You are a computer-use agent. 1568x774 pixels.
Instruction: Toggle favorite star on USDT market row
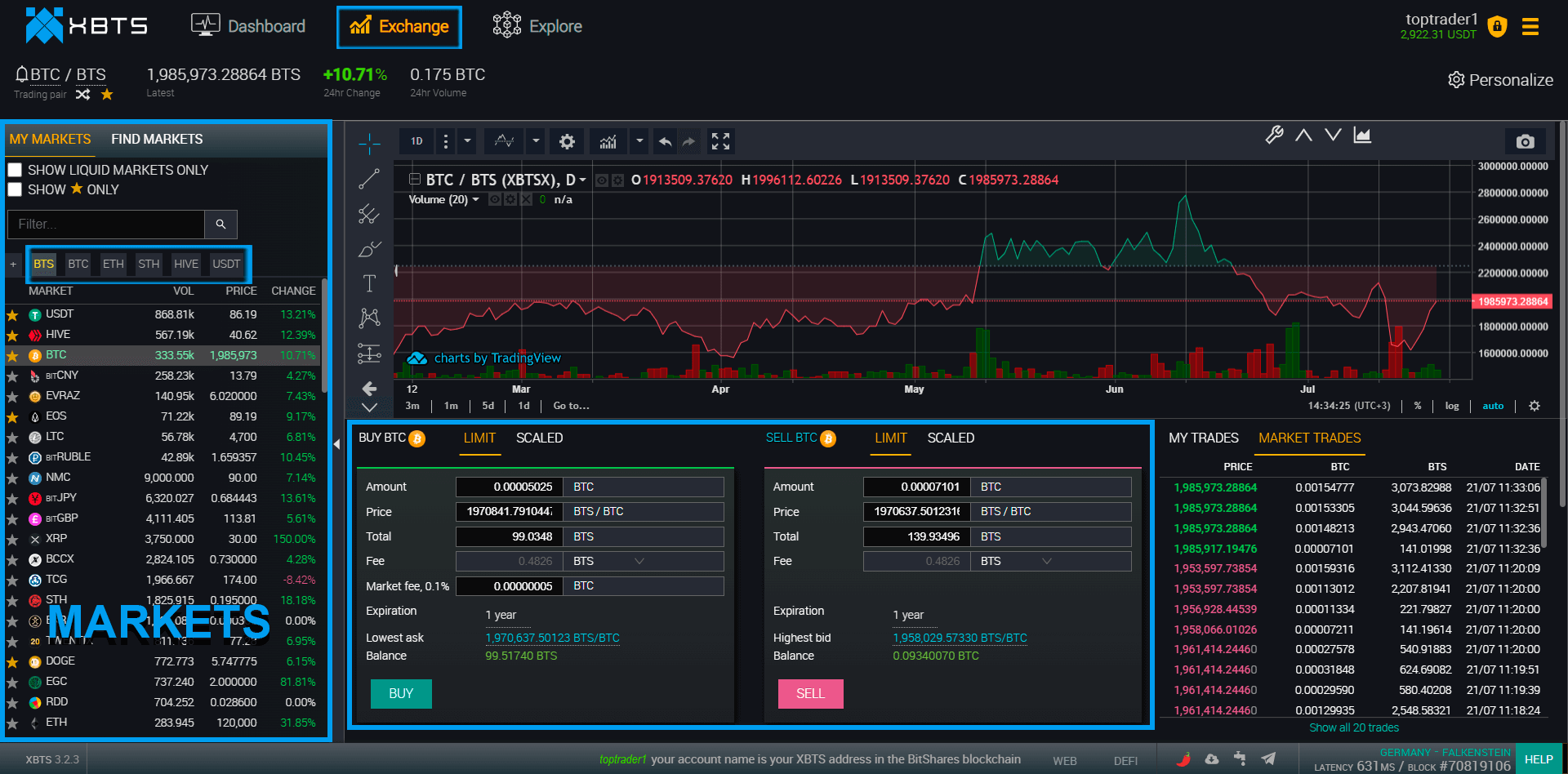[x=12, y=315]
